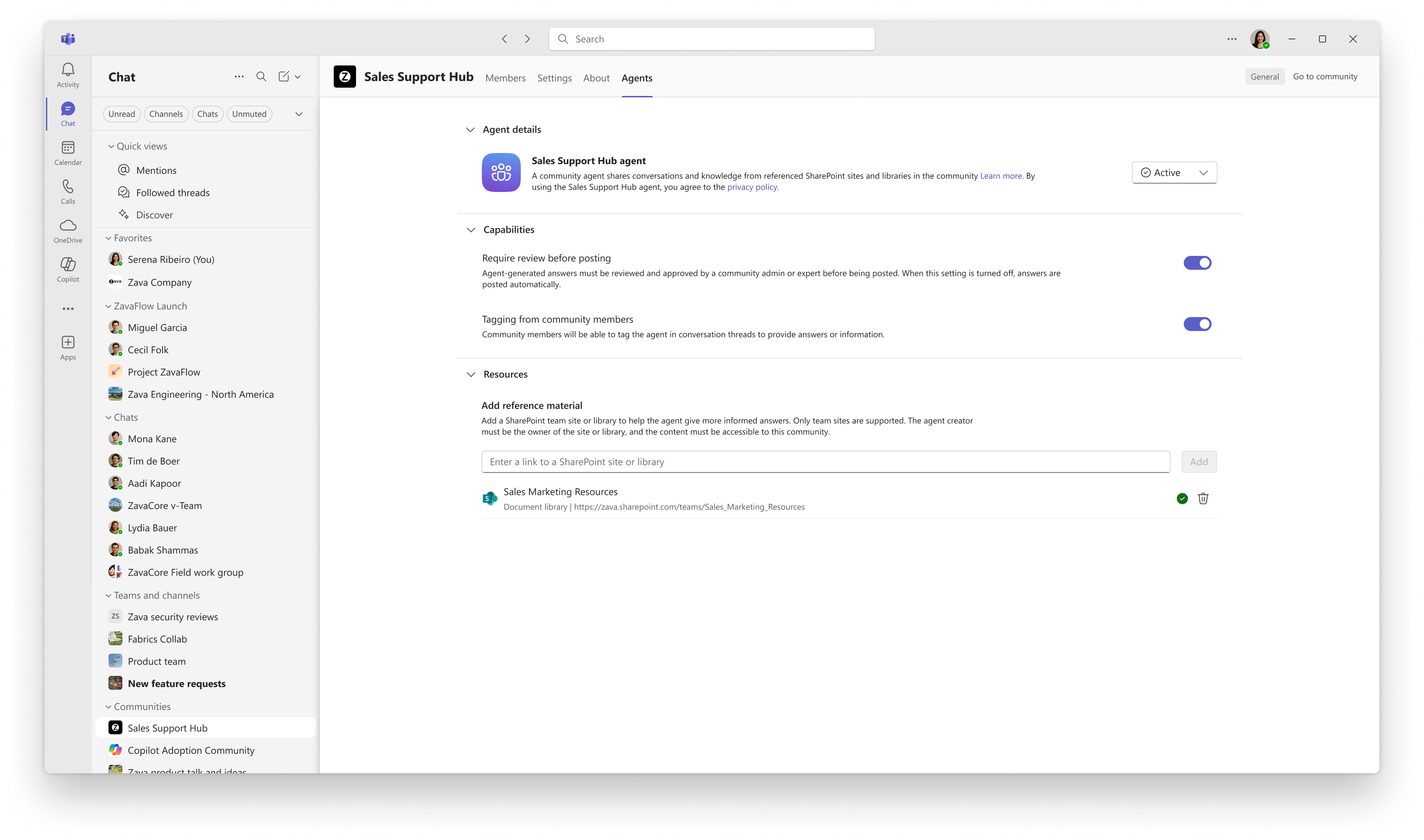Search within the Chat list
The image size is (1424, 840).
click(261, 76)
